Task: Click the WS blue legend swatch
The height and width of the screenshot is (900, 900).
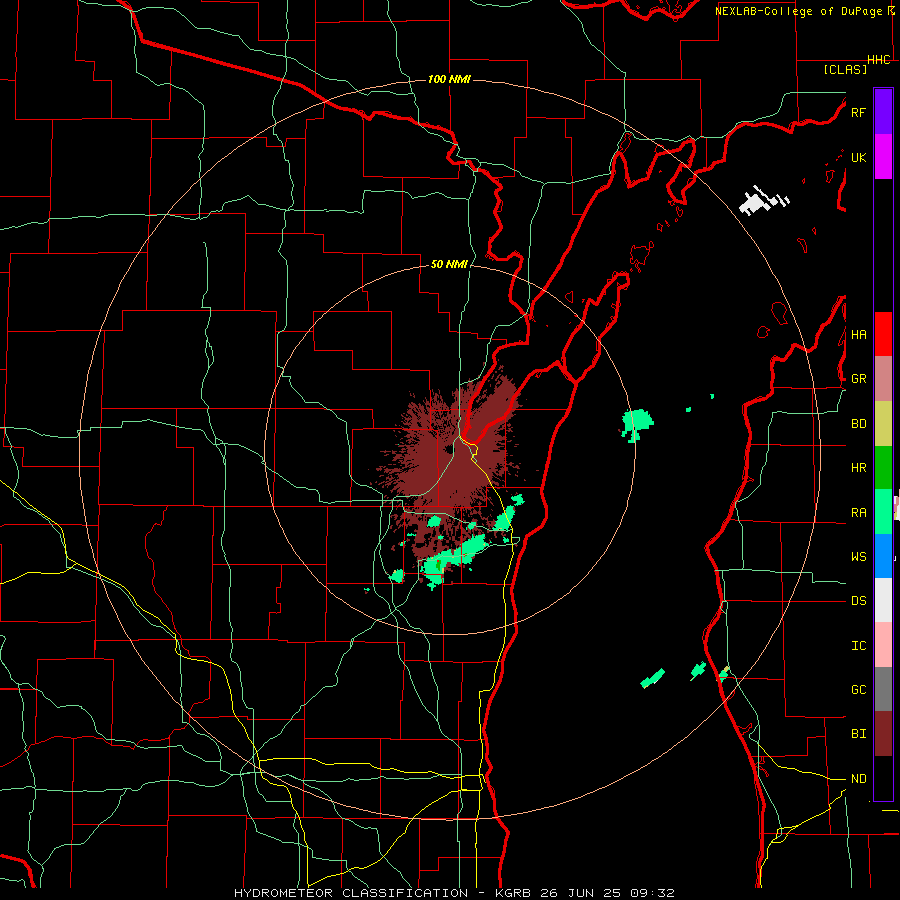Action: coord(883,556)
